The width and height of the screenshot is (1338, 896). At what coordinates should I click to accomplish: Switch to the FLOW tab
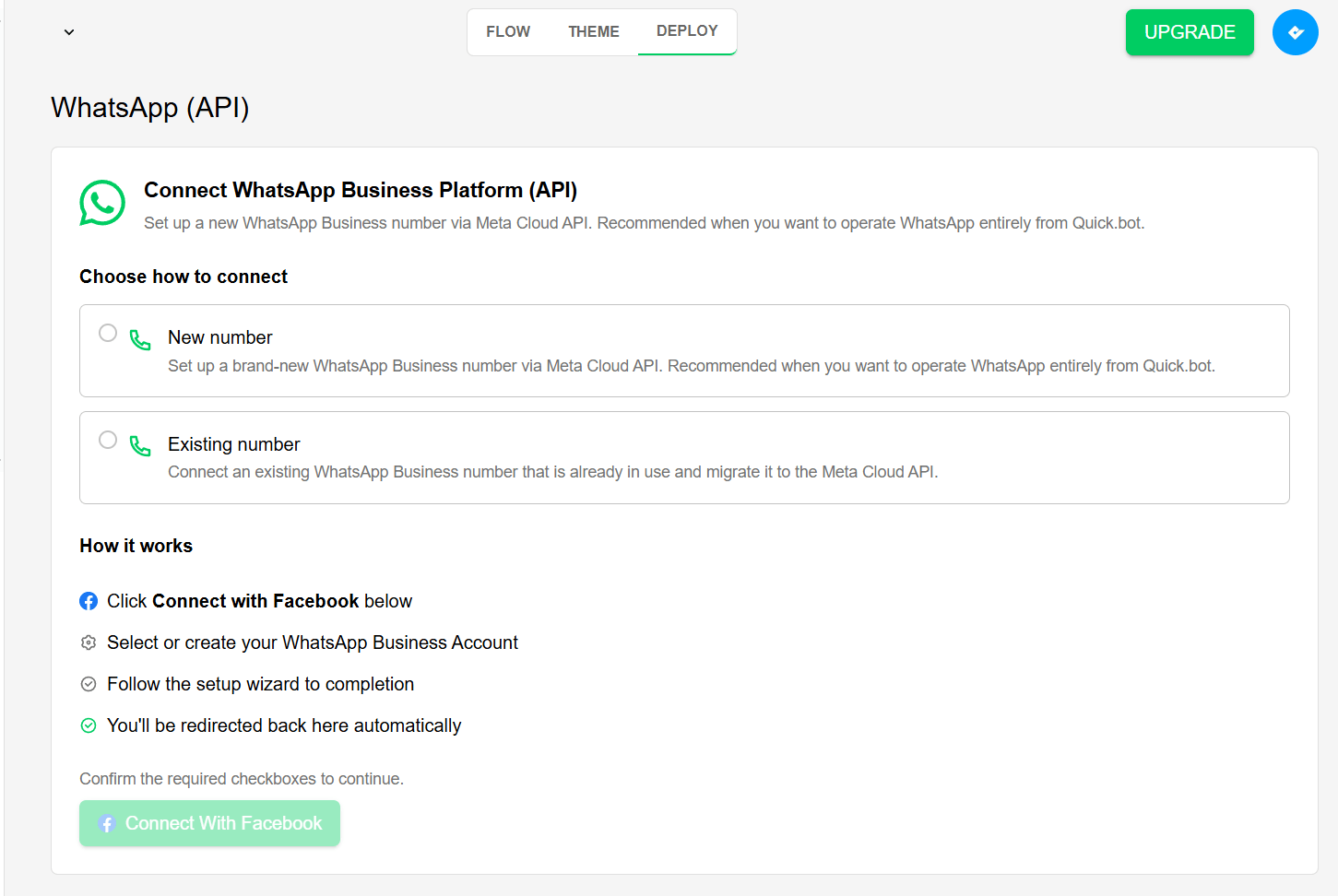click(508, 32)
